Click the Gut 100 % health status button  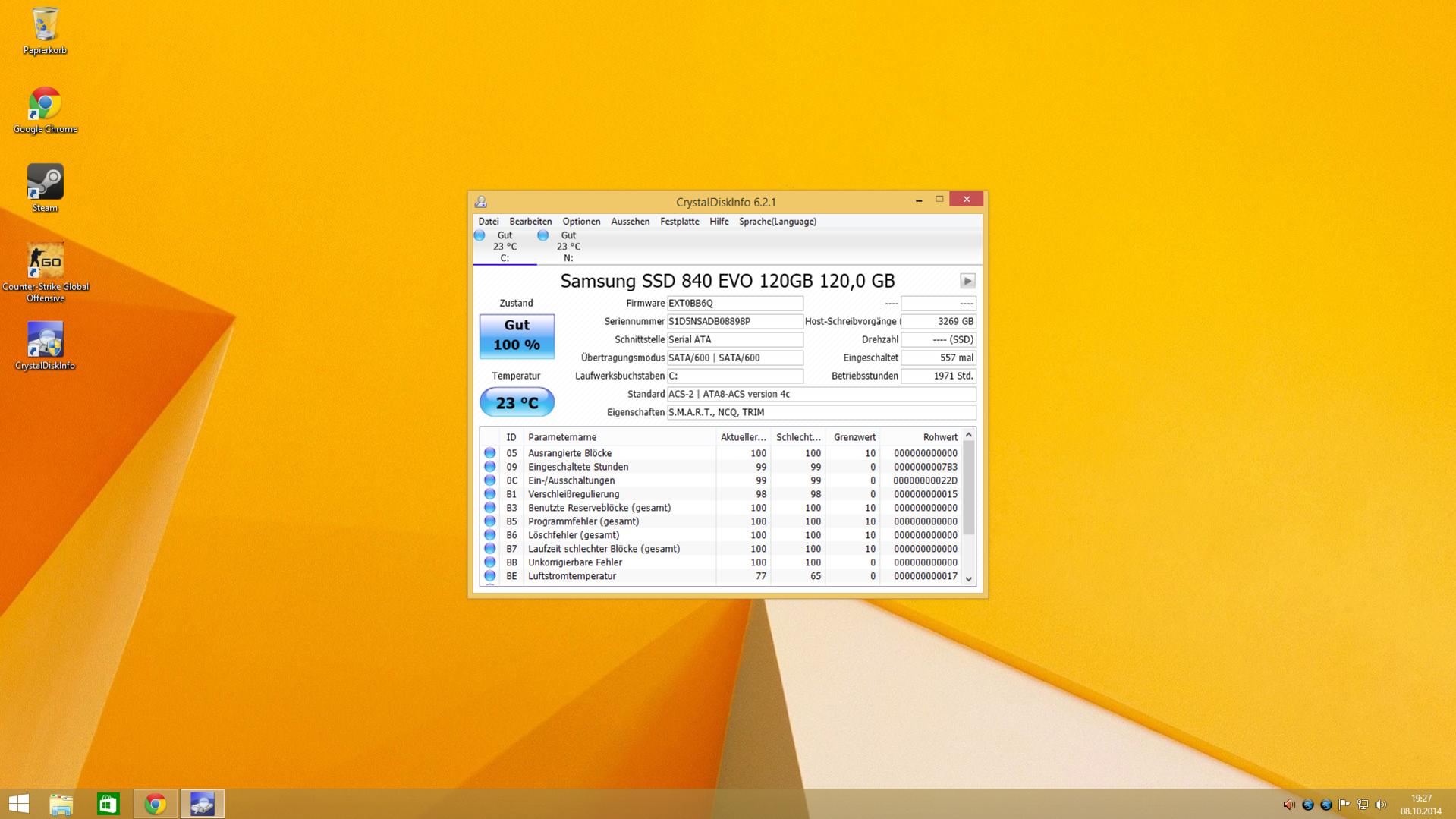pos(517,335)
